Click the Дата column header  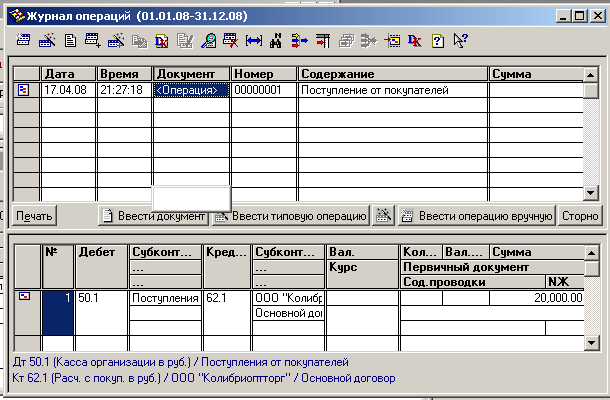(x=68, y=74)
